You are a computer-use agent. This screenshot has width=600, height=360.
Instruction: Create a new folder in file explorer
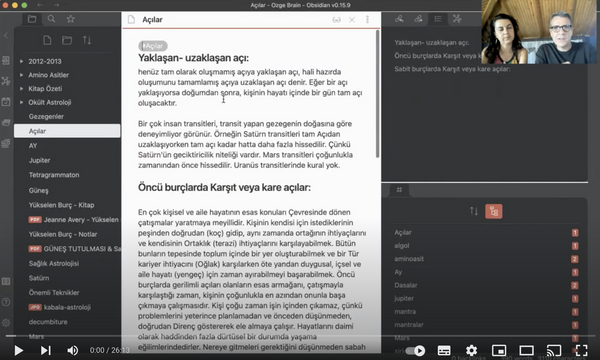pyautogui.click(x=67, y=40)
